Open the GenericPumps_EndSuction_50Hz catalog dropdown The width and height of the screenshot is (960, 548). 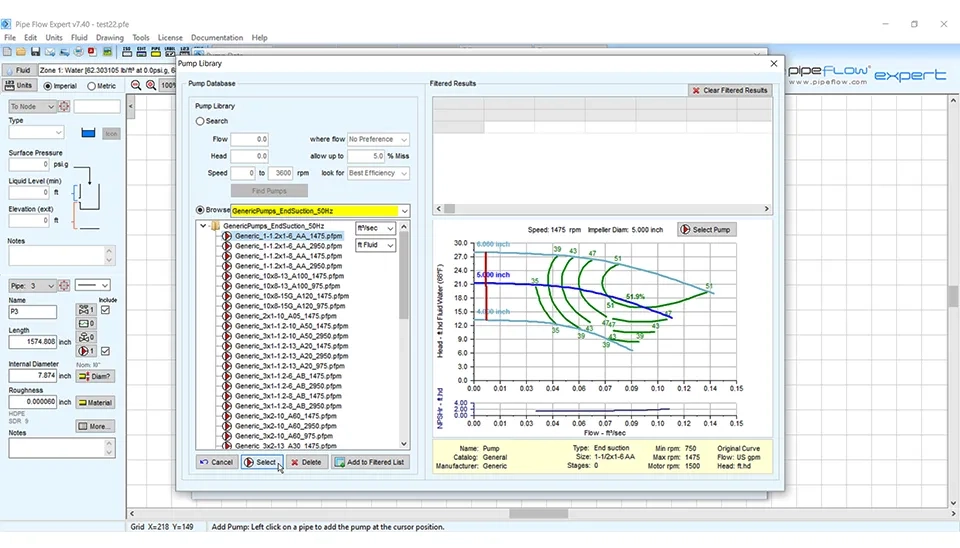403,211
